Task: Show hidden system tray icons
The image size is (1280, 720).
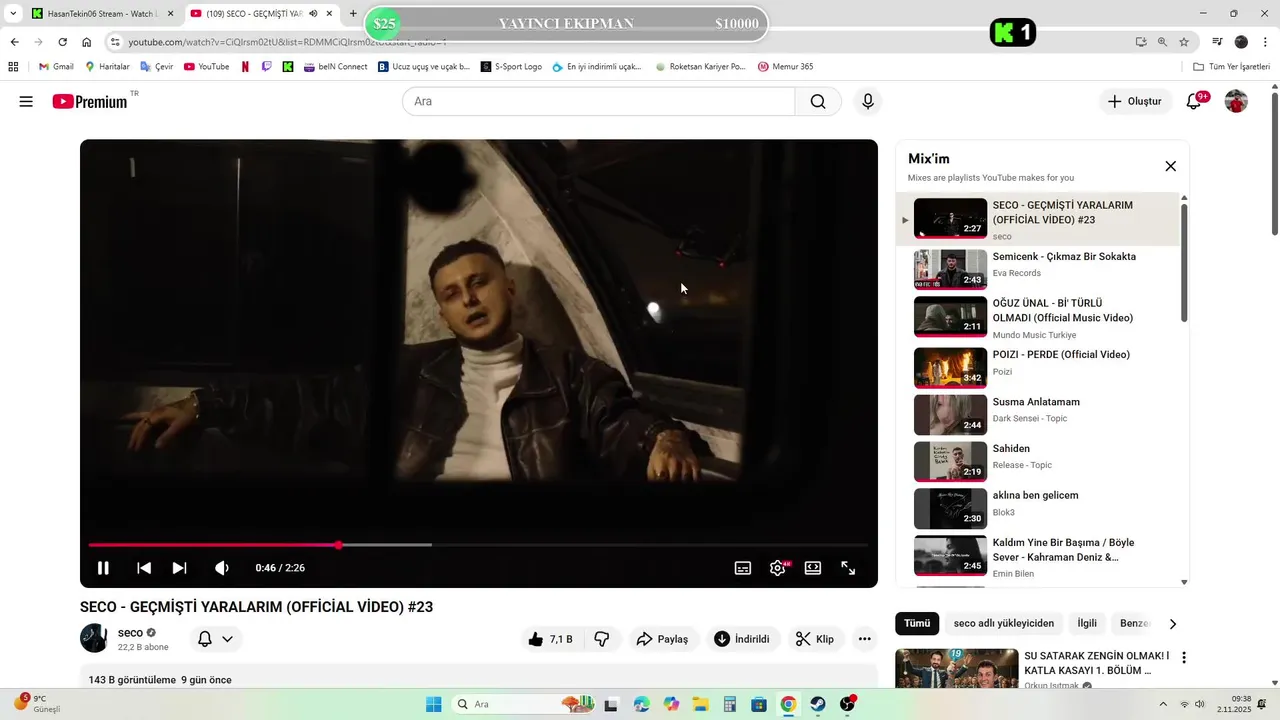Action: click(x=1164, y=704)
